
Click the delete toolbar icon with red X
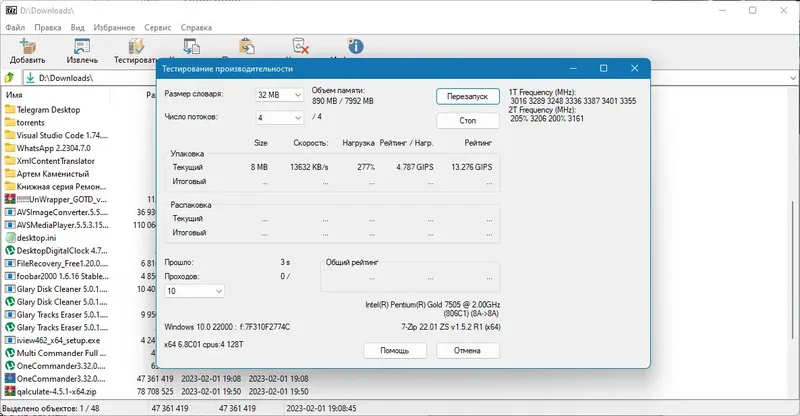[x=300, y=47]
